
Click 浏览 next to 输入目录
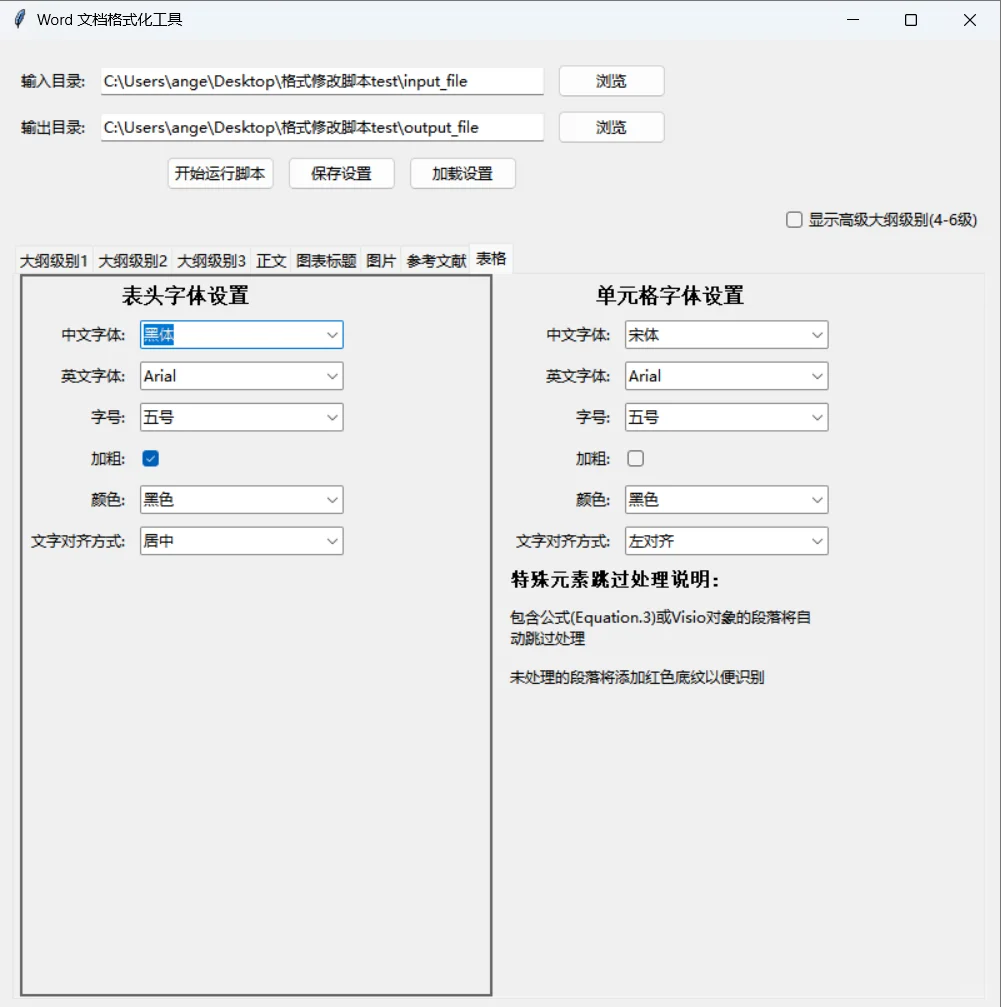(610, 81)
